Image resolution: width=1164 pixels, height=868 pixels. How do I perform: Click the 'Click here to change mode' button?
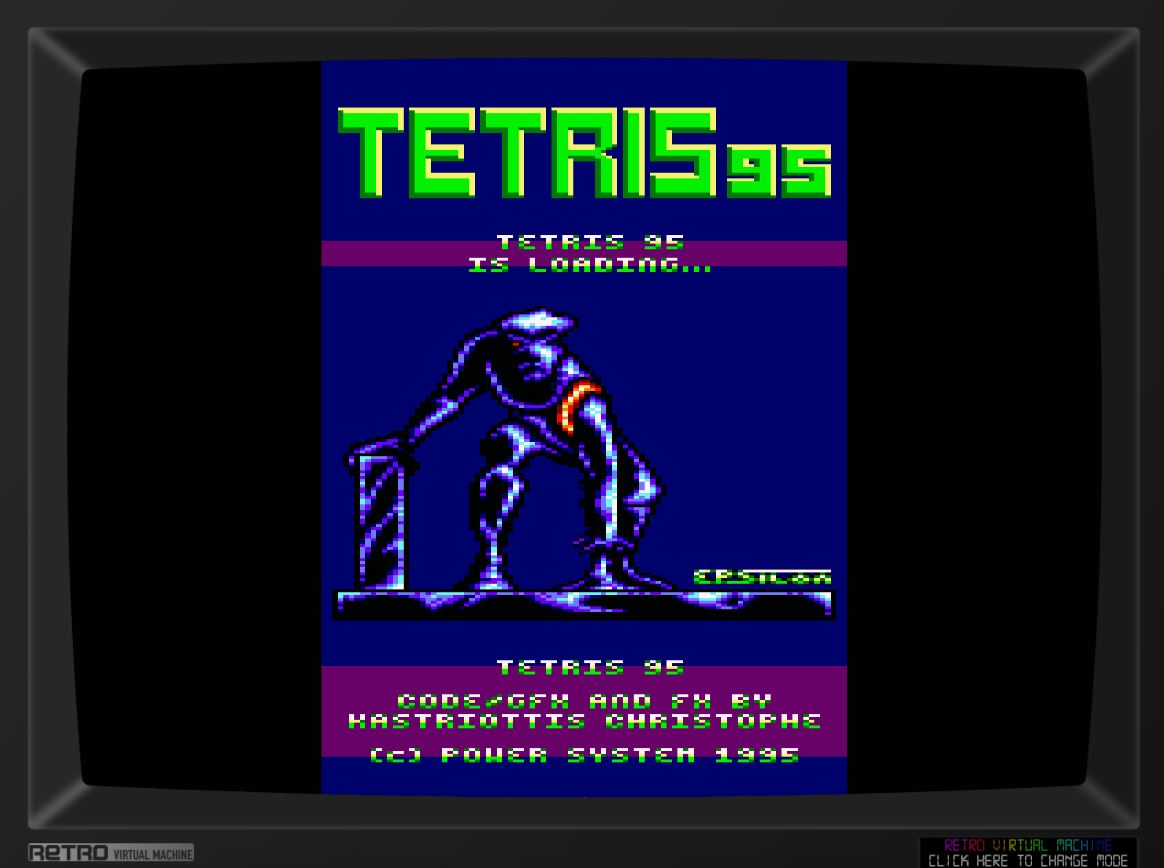click(1027, 852)
